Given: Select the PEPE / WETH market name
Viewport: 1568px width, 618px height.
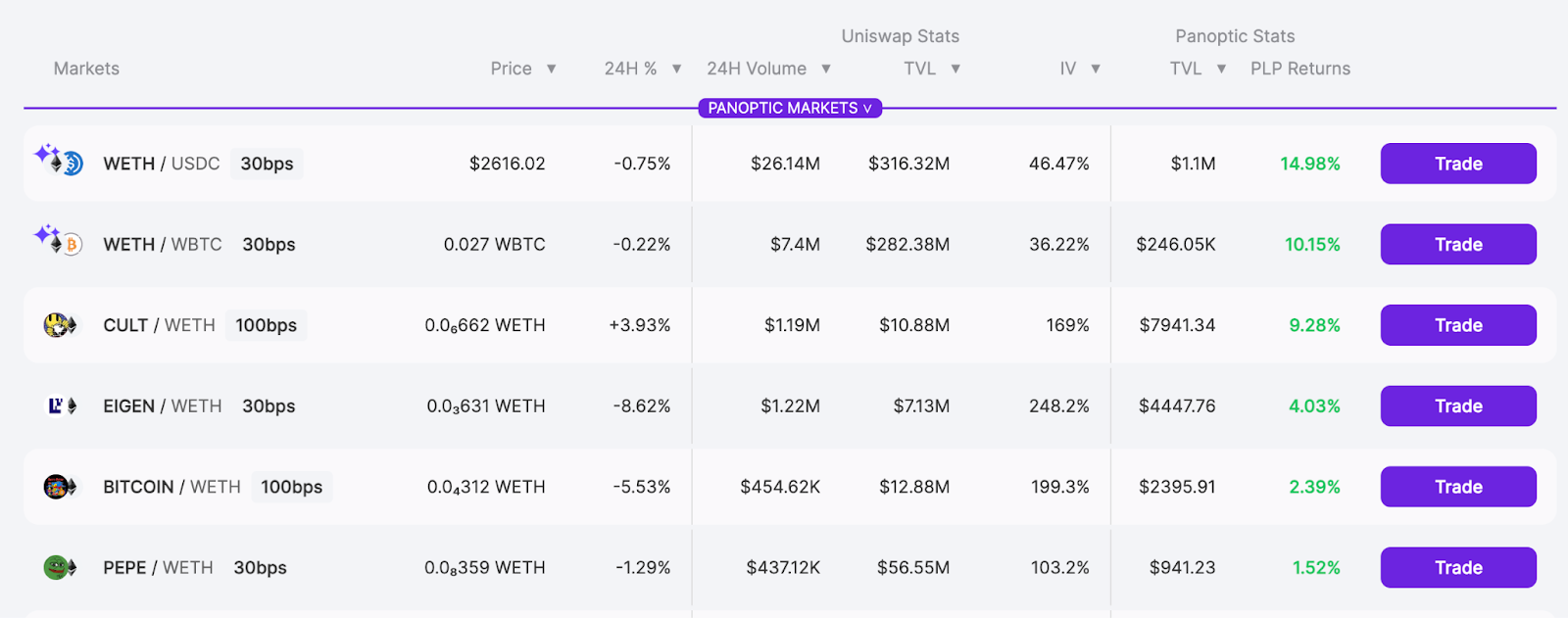Looking at the screenshot, I should tap(158, 567).
